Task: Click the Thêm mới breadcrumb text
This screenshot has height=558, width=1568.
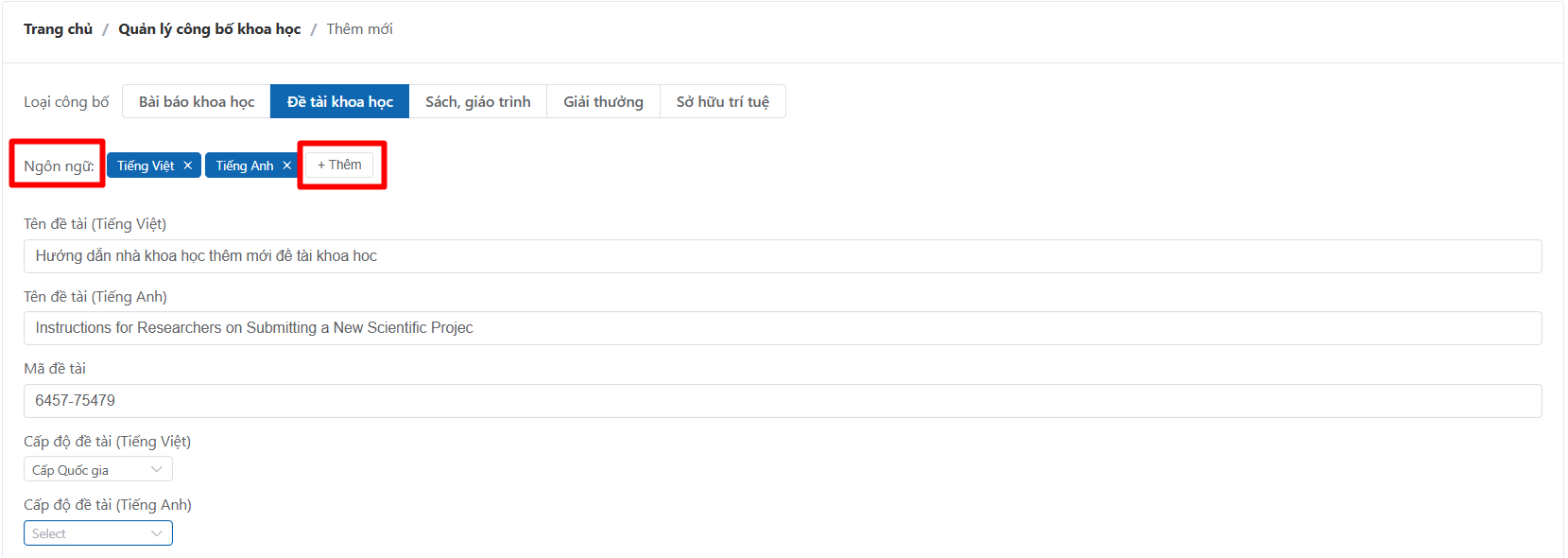Action: pyautogui.click(x=359, y=29)
